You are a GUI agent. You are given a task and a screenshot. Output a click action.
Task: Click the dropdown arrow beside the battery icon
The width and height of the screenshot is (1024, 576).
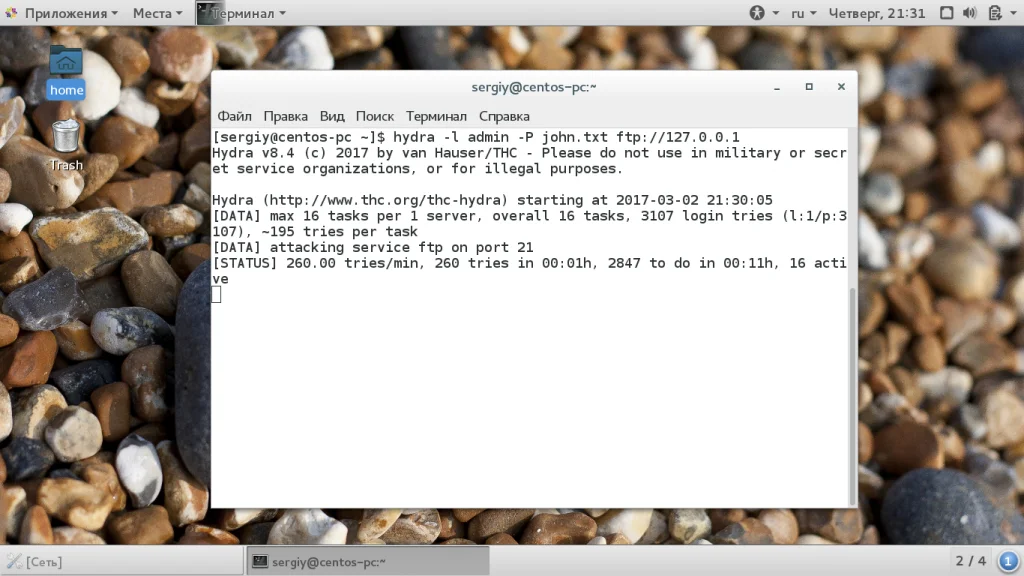coord(1014,13)
